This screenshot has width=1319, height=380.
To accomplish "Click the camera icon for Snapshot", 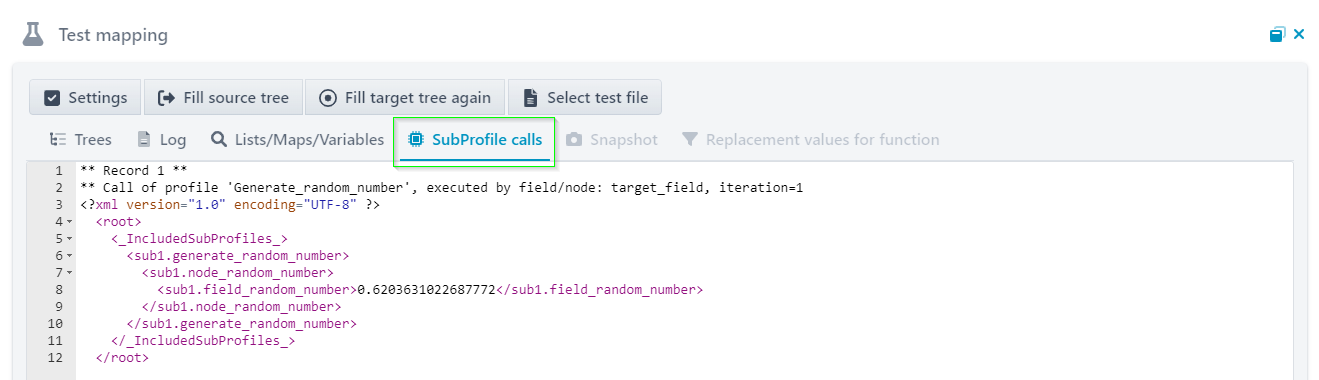I will (574, 140).
